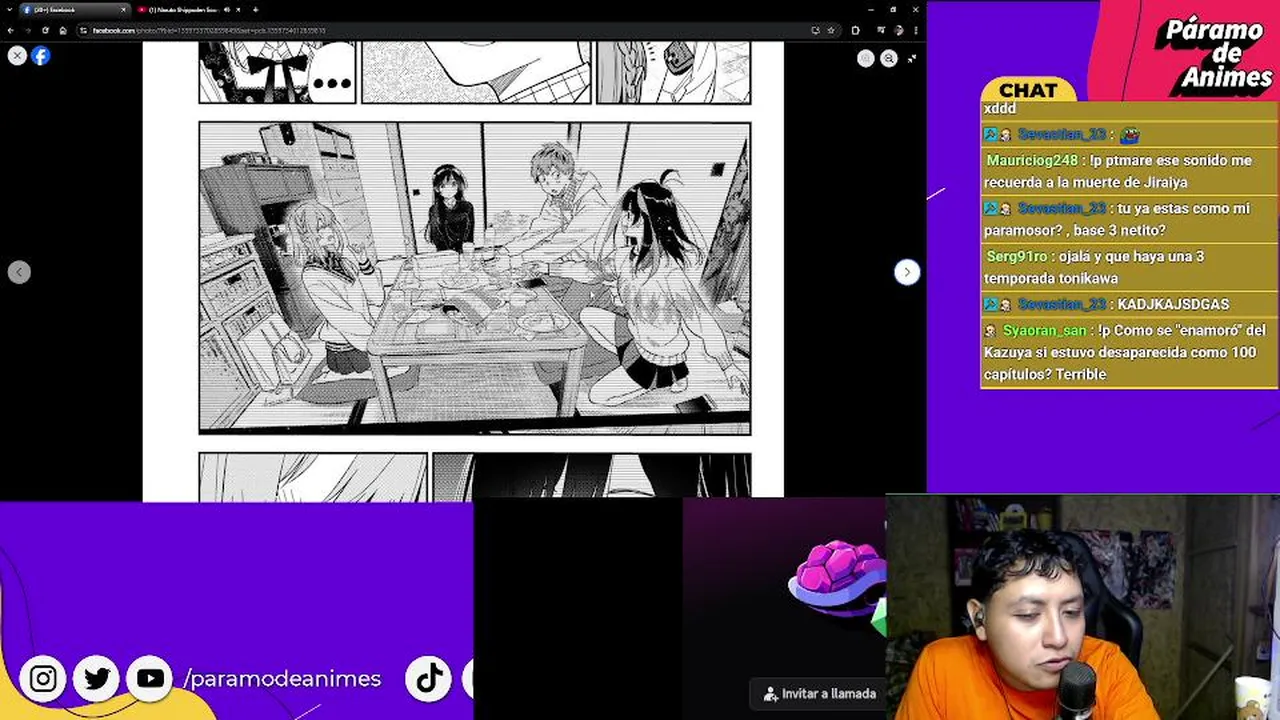Viewport: 1280px width, 720px height.
Task: Zoom out of the manga photo
Action: [889, 59]
